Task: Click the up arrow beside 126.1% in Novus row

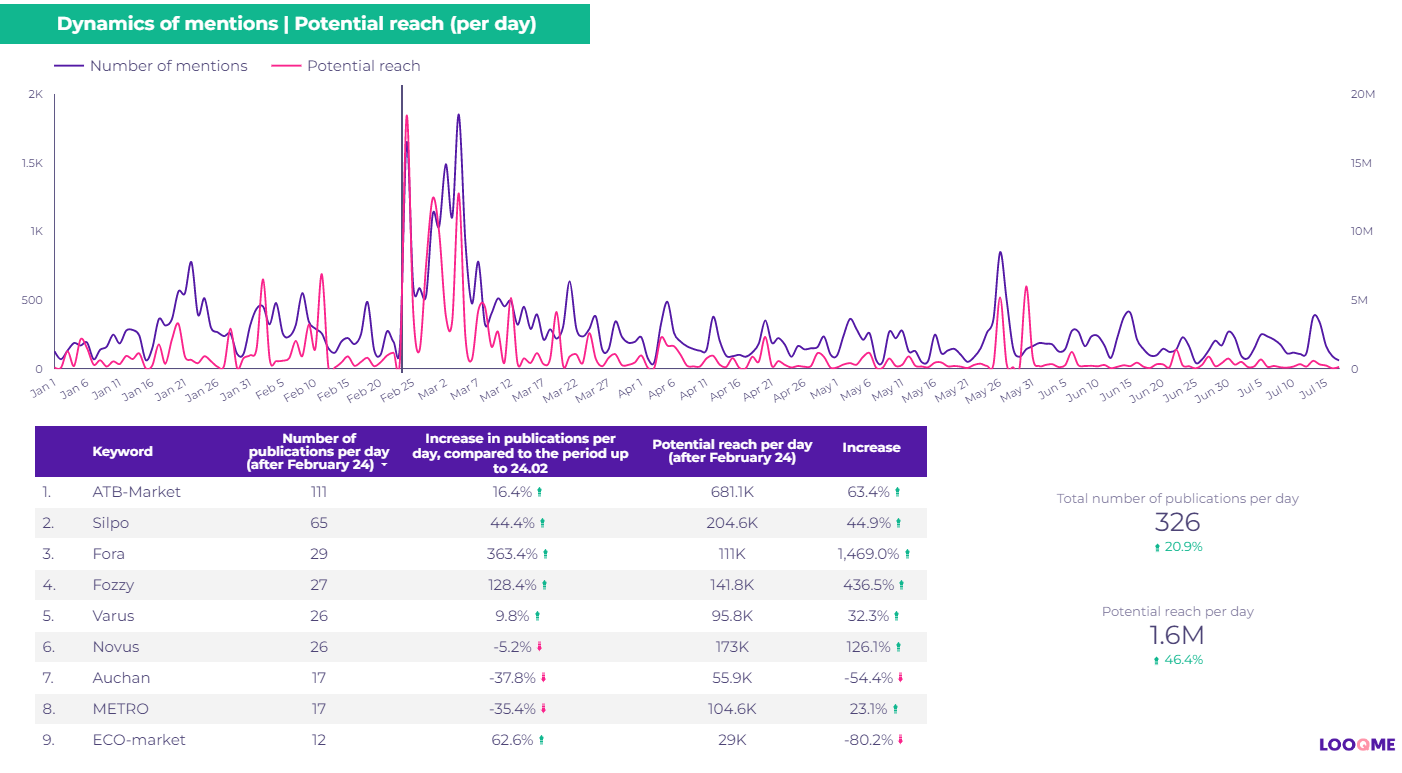Action: click(x=897, y=647)
